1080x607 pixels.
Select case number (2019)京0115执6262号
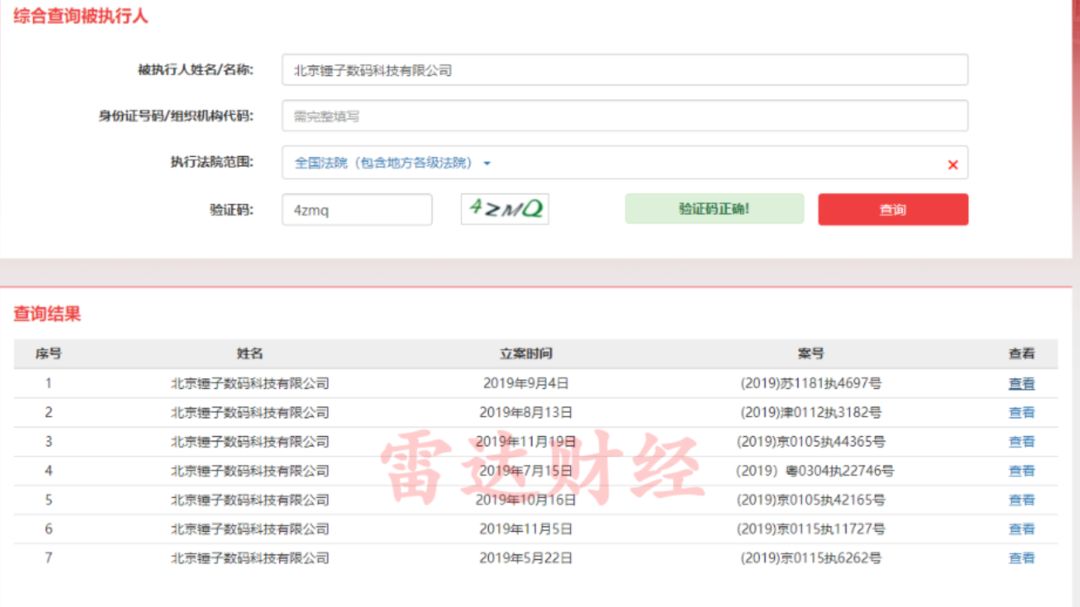pos(811,558)
